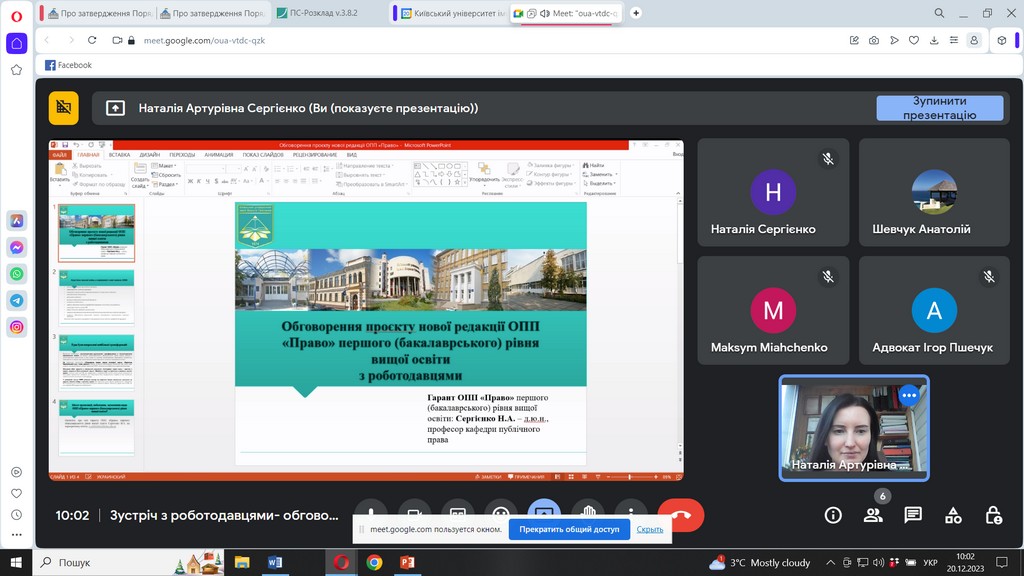Switch to the Київський університет tab
1024x576 pixels.
pyautogui.click(x=449, y=14)
